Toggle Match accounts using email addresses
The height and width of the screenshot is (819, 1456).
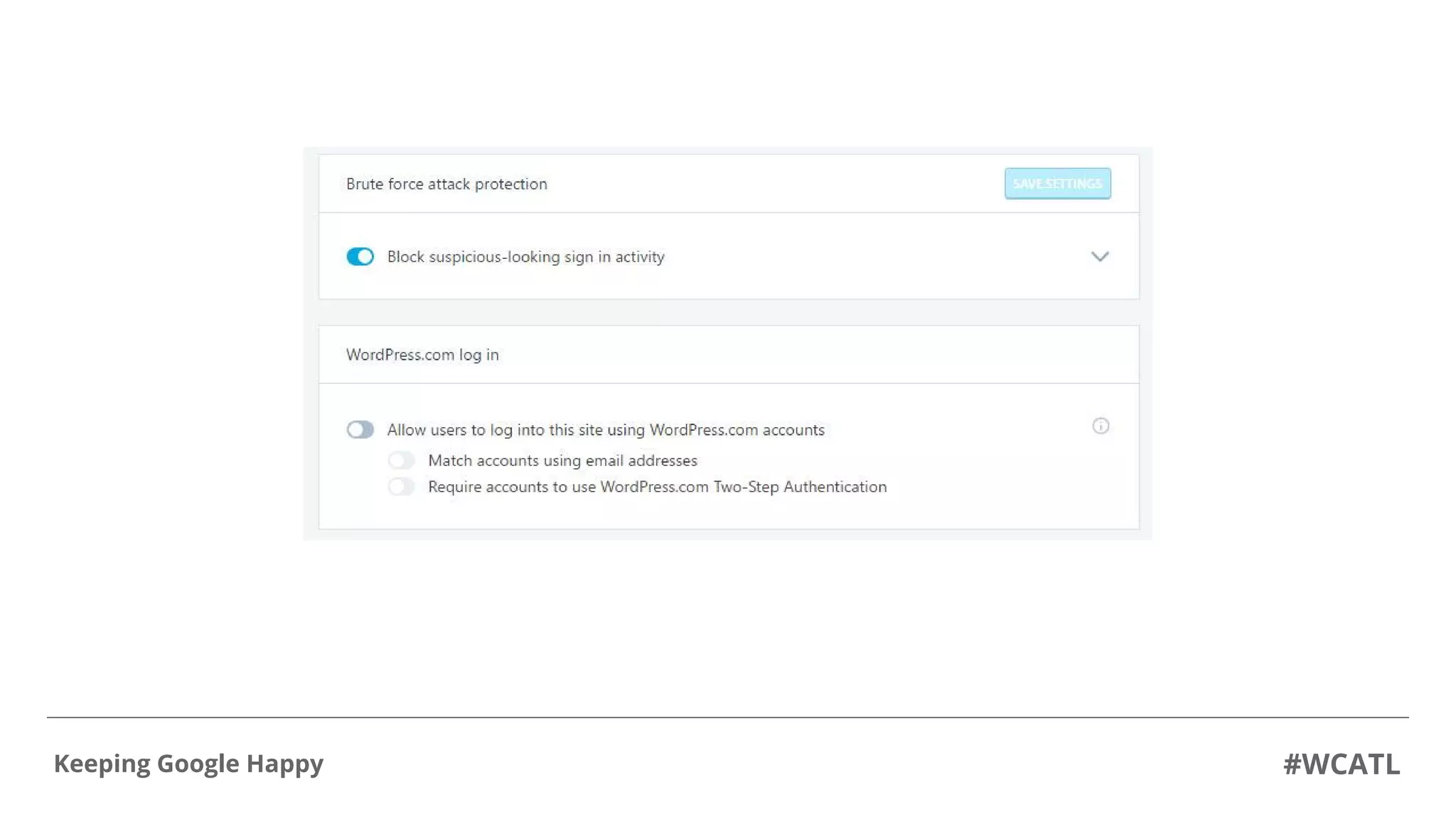click(401, 461)
